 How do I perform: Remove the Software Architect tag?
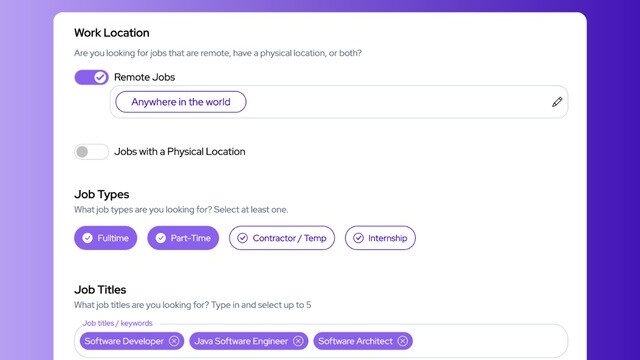pyautogui.click(x=403, y=341)
